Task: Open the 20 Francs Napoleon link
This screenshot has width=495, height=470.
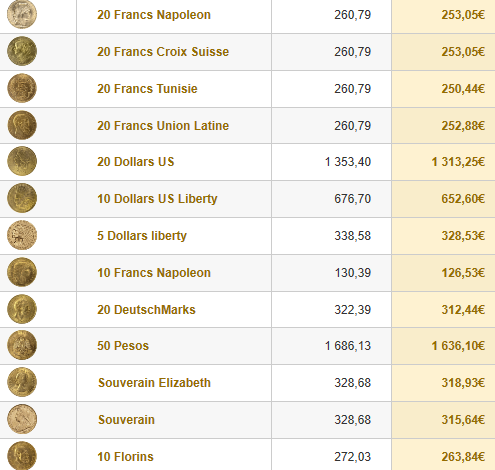Action: 154,15
